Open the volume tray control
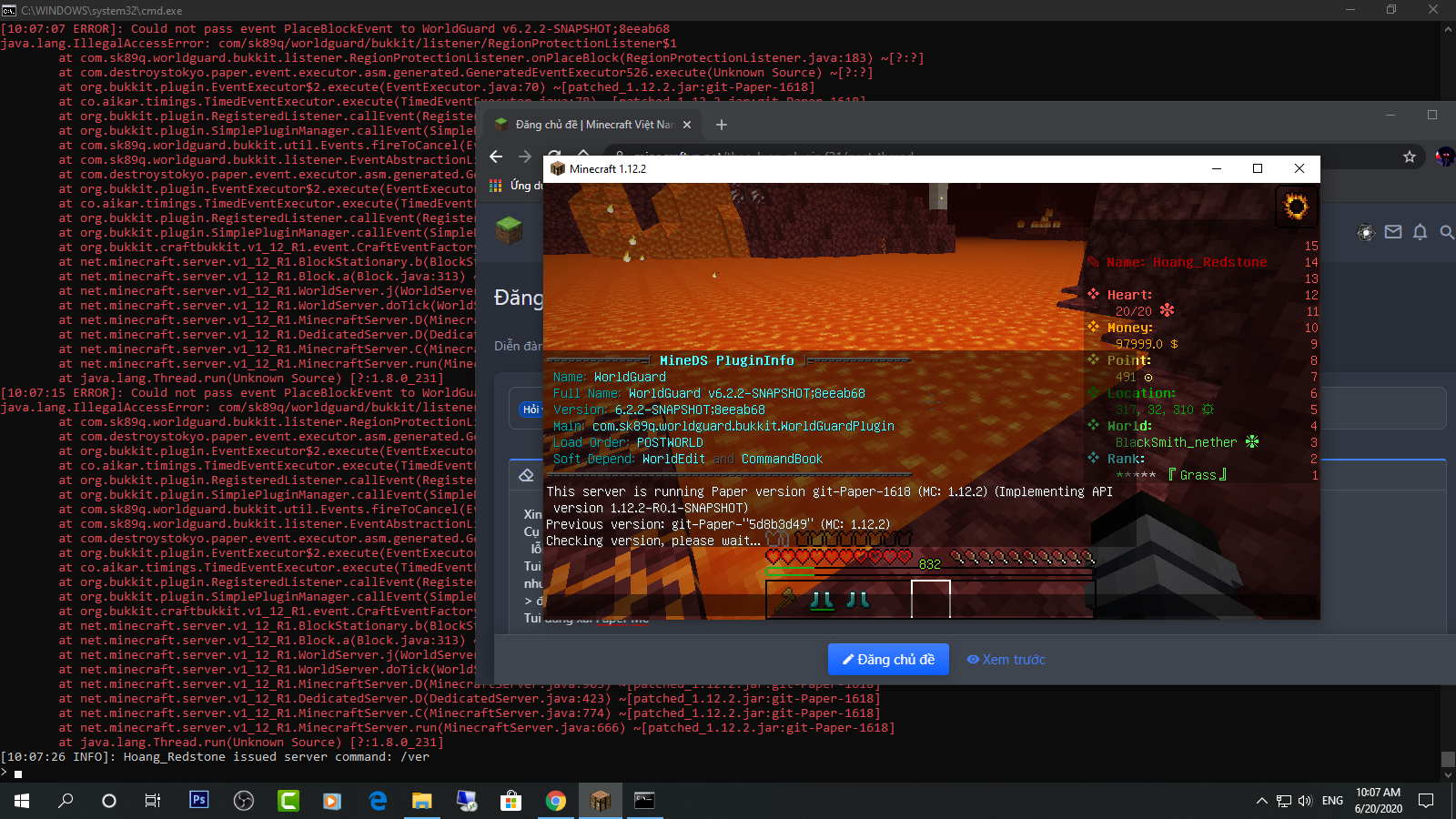1456x819 pixels. (1305, 801)
